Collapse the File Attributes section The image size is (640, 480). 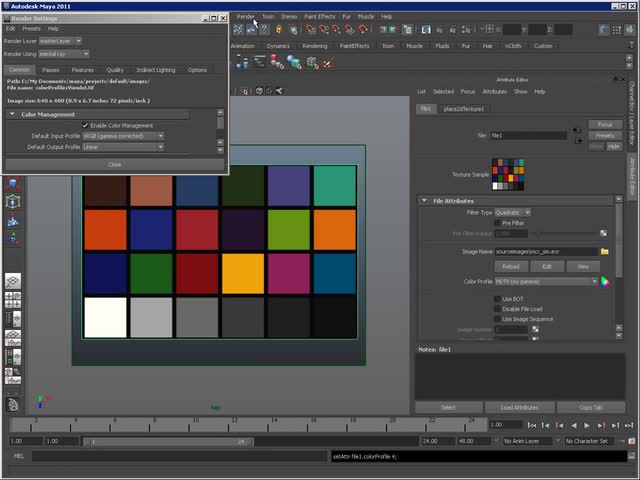click(x=424, y=201)
